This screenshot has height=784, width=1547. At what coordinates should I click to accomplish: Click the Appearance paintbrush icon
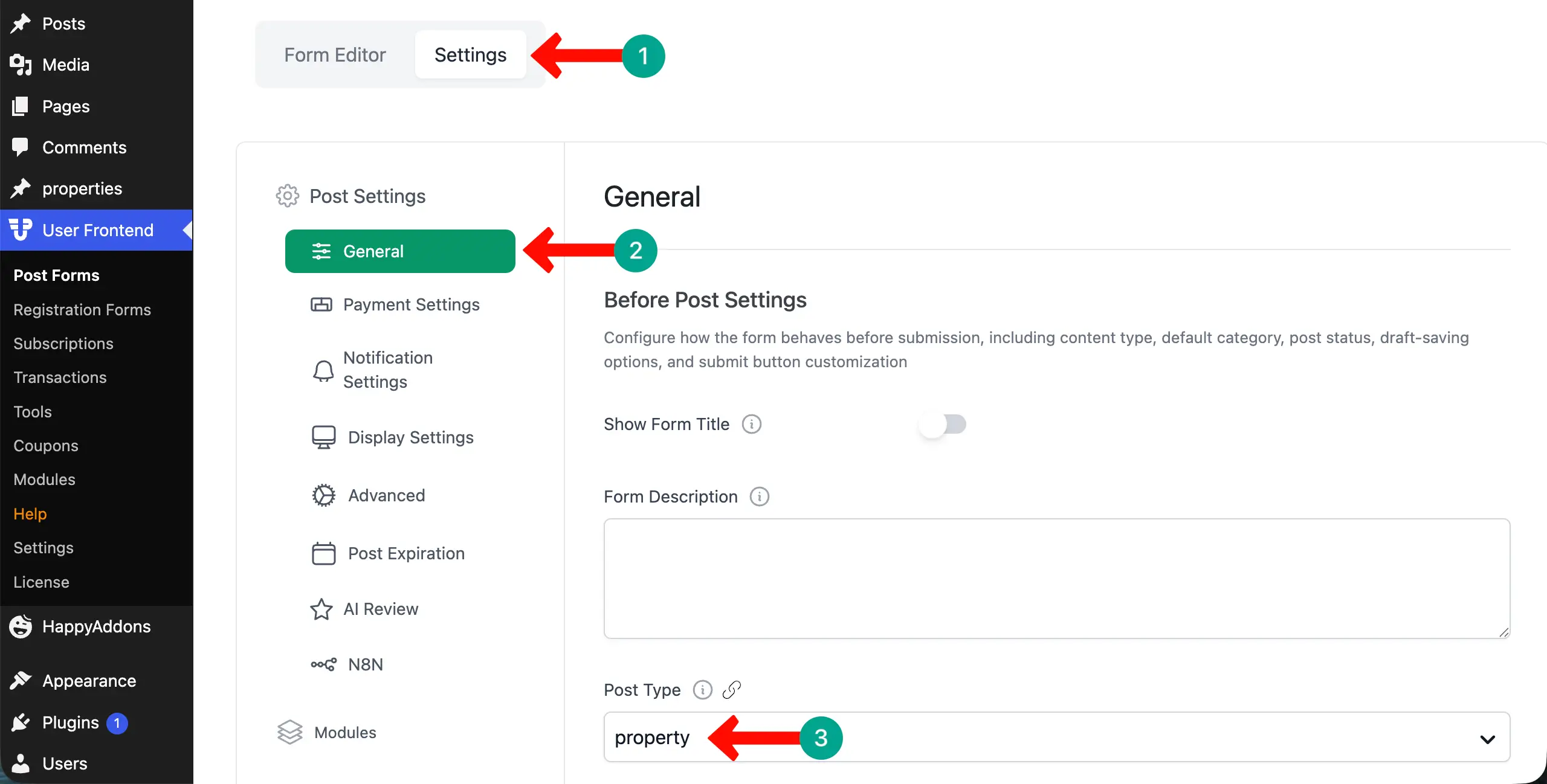(21, 681)
